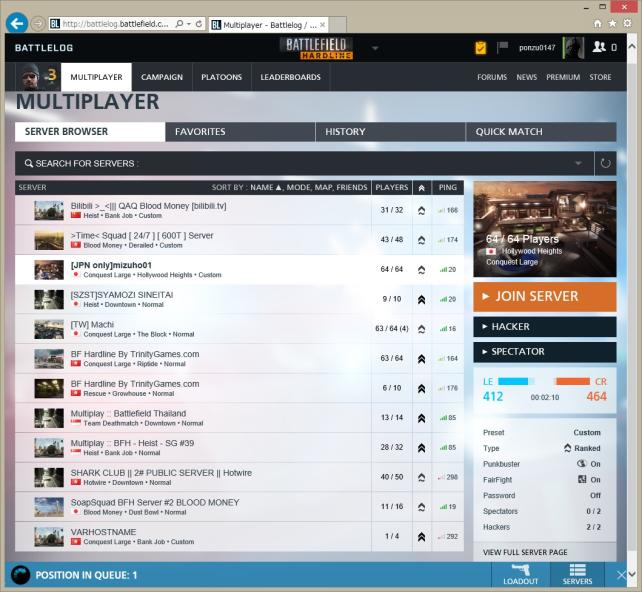Sort the server list by Mode
Screen dimensions: 642x592
click(298, 188)
